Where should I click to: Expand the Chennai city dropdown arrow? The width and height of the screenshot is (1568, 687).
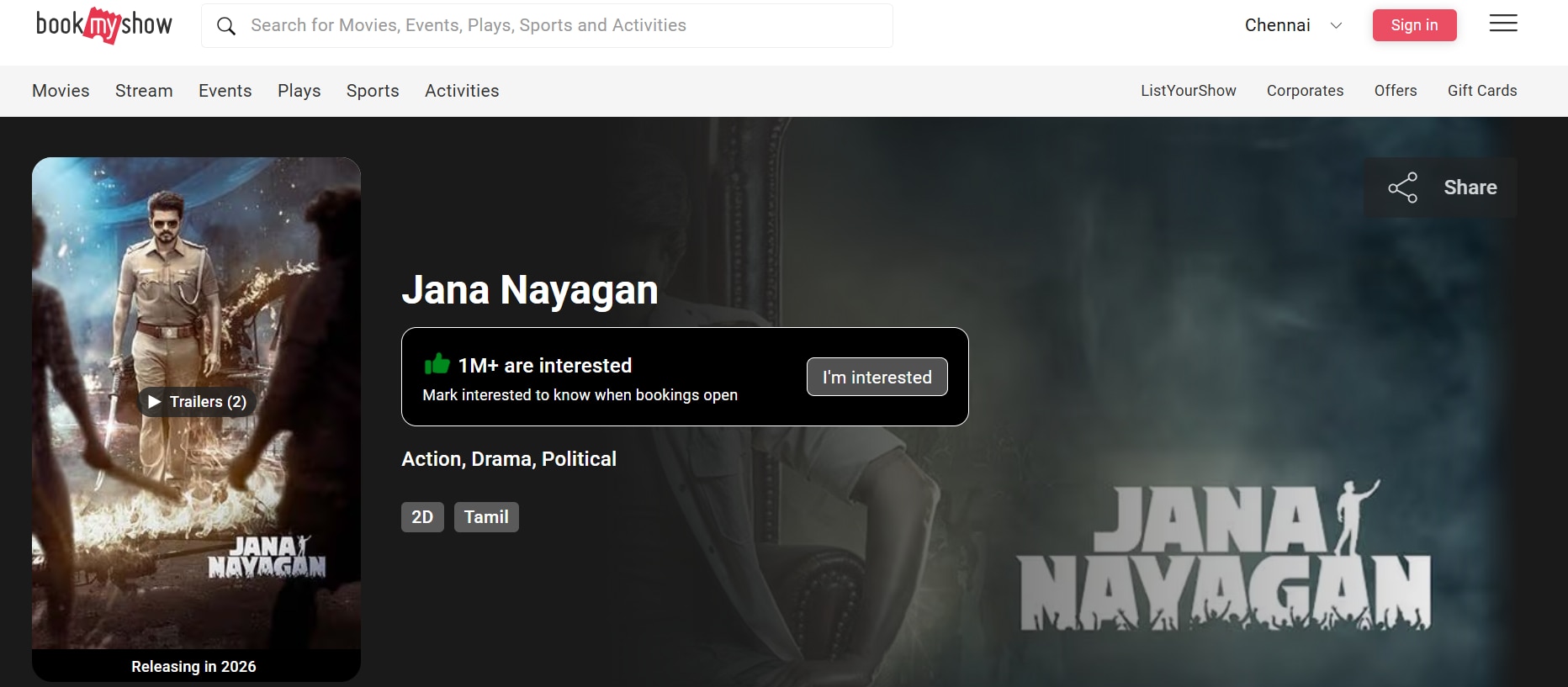click(1336, 25)
